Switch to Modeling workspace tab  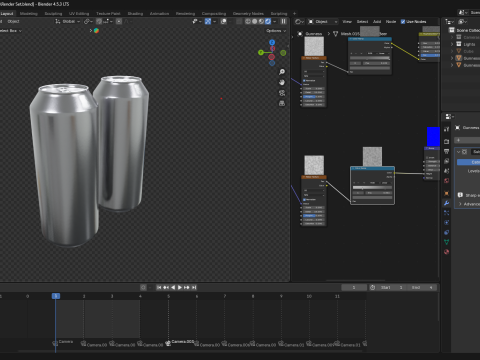pyautogui.click(x=29, y=14)
